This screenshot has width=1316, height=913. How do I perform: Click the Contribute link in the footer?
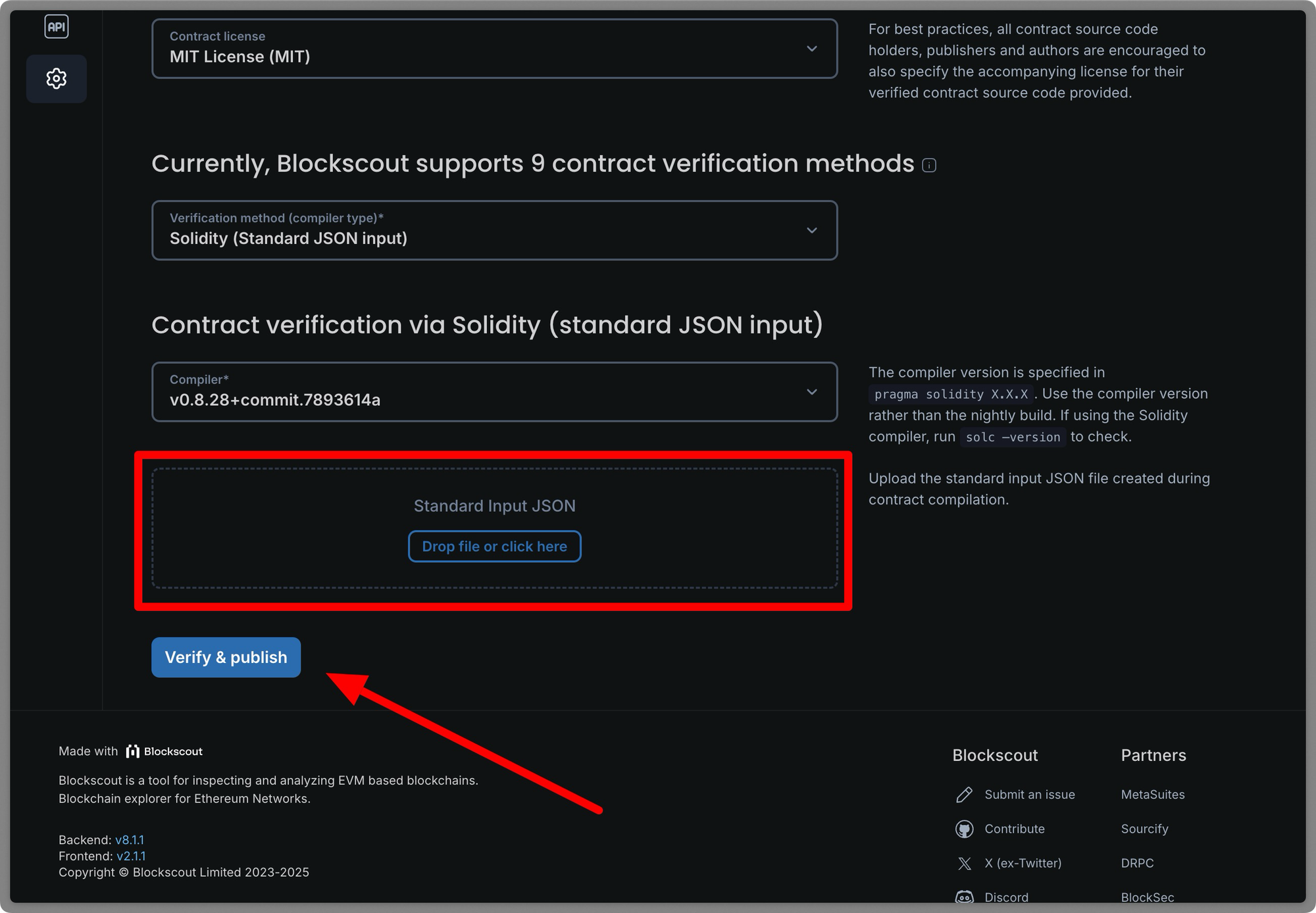click(x=1015, y=829)
